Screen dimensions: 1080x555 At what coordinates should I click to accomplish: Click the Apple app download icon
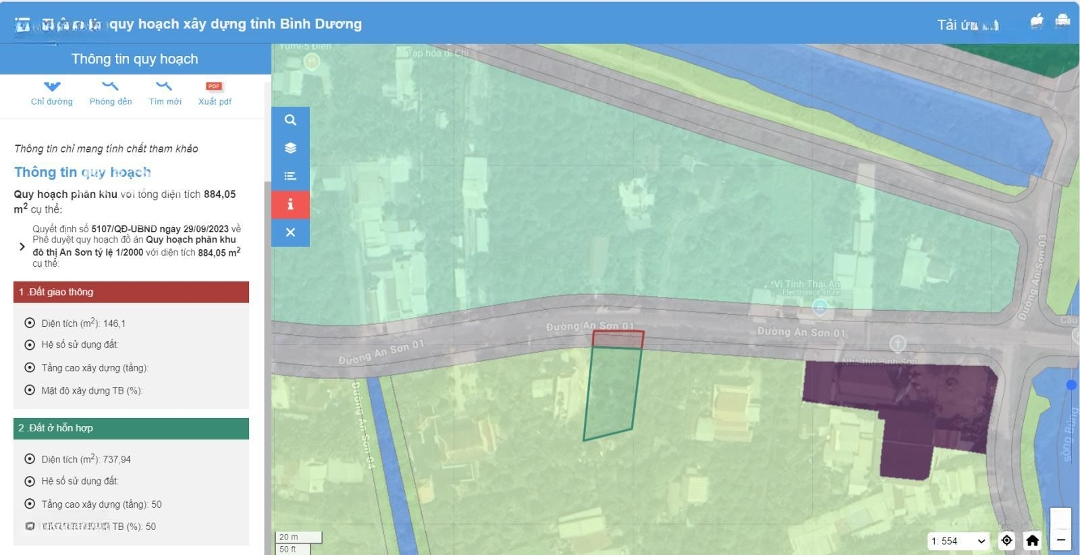[x=1036, y=21]
